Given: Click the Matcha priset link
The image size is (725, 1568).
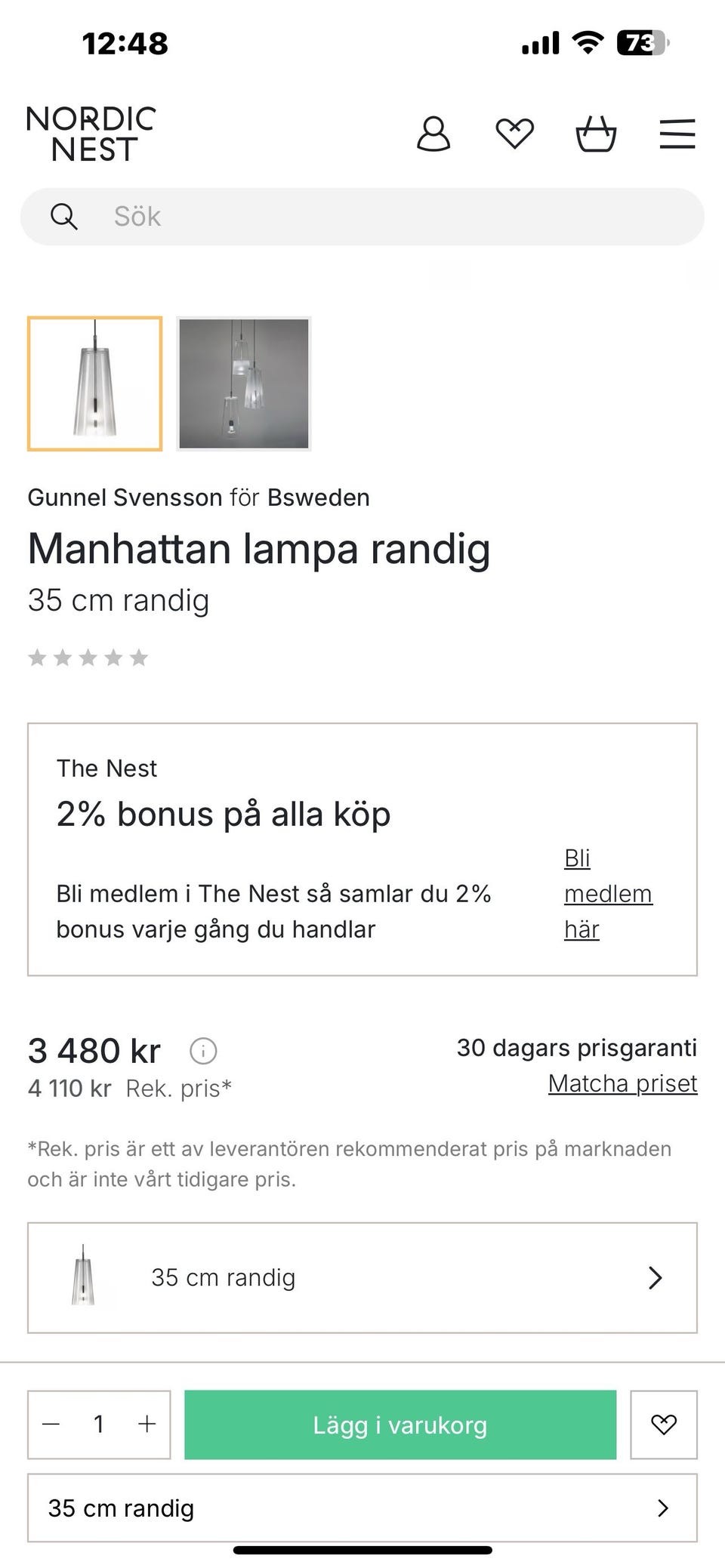Looking at the screenshot, I should 622,1083.
